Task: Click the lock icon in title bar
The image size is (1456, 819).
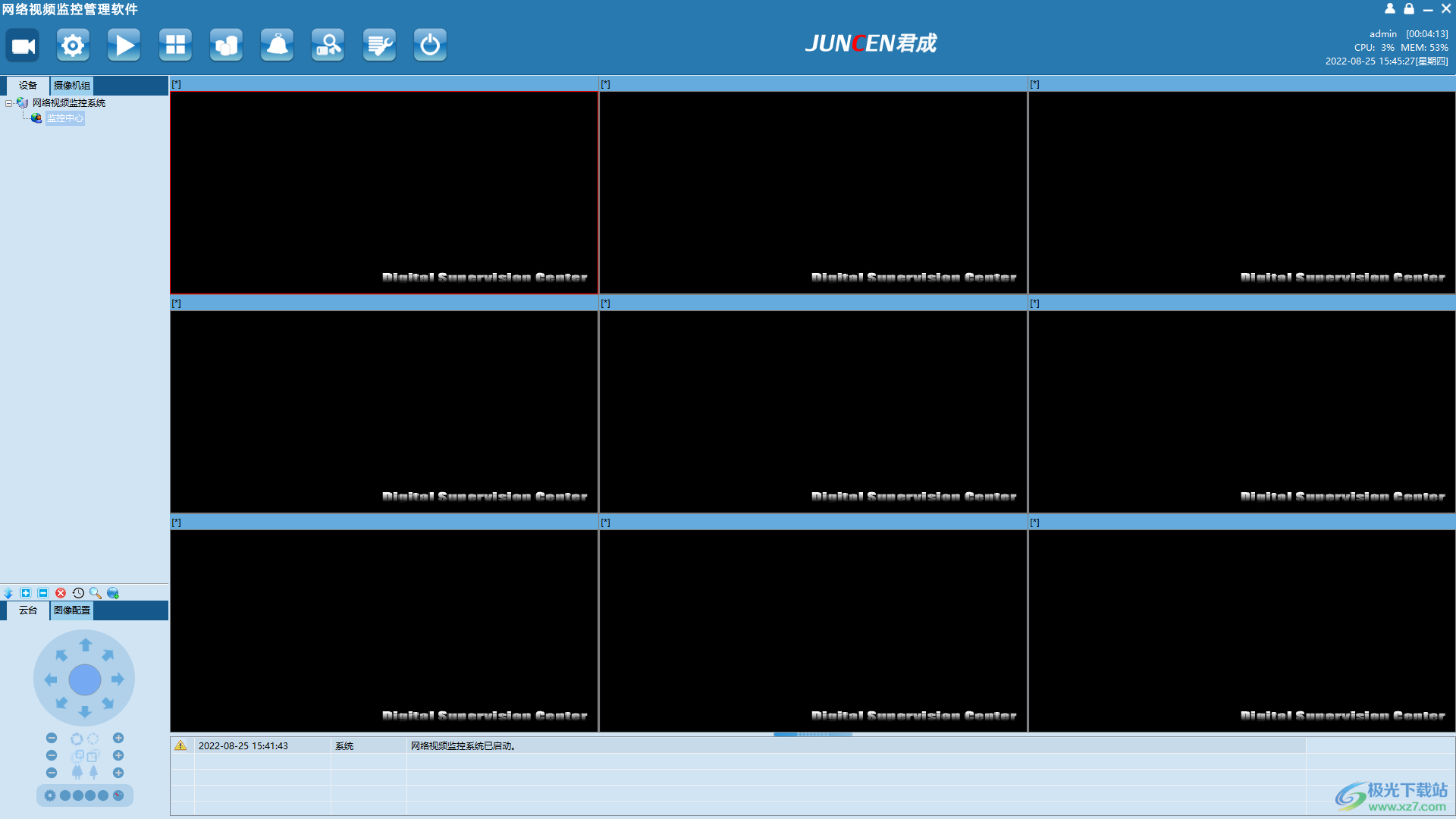Action: pyautogui.click(x=1409, y=9)
